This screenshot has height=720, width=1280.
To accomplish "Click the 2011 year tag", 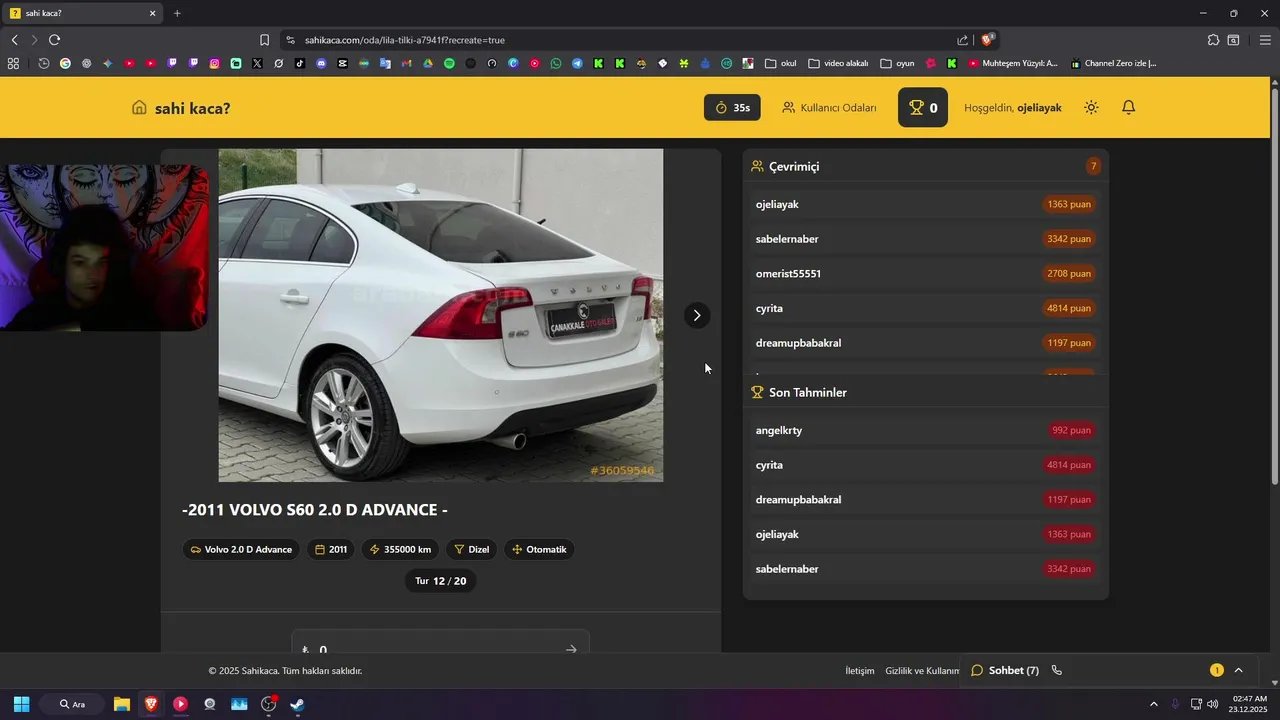I will pos(331,549).
